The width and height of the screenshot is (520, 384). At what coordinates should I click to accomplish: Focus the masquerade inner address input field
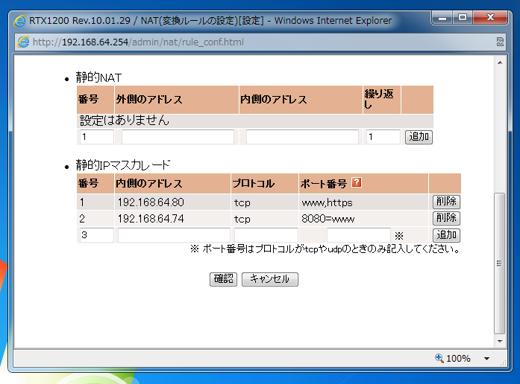[174, 235]
